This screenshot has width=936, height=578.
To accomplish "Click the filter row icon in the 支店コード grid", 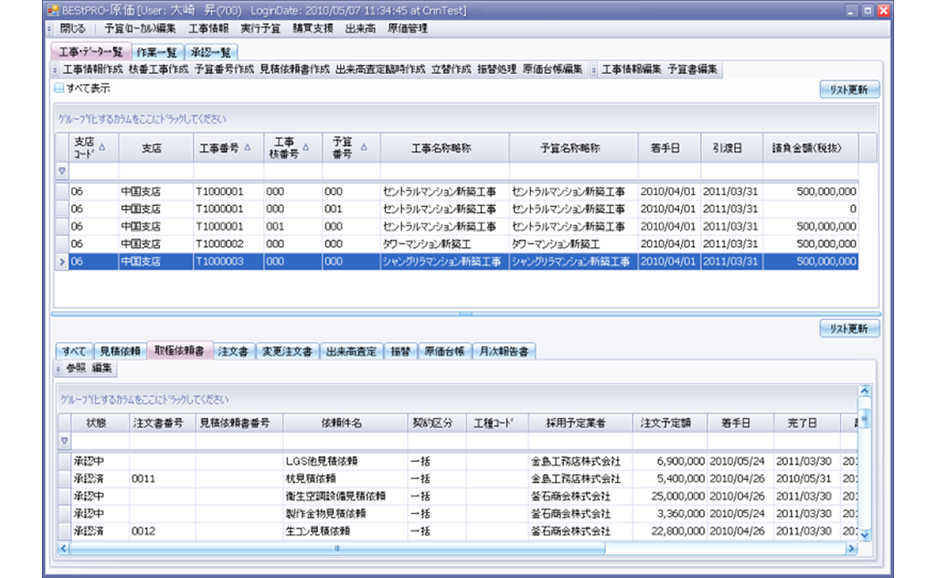I will 61,171.
